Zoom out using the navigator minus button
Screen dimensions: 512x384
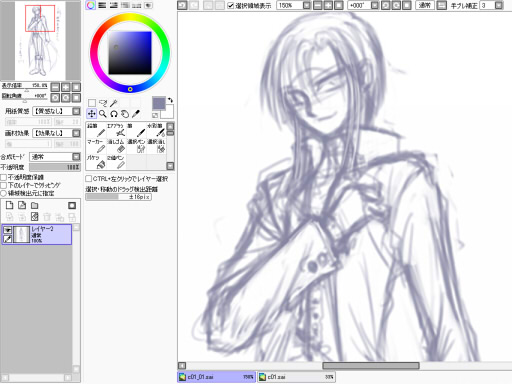pyautogui.click(x=55, y=87)
